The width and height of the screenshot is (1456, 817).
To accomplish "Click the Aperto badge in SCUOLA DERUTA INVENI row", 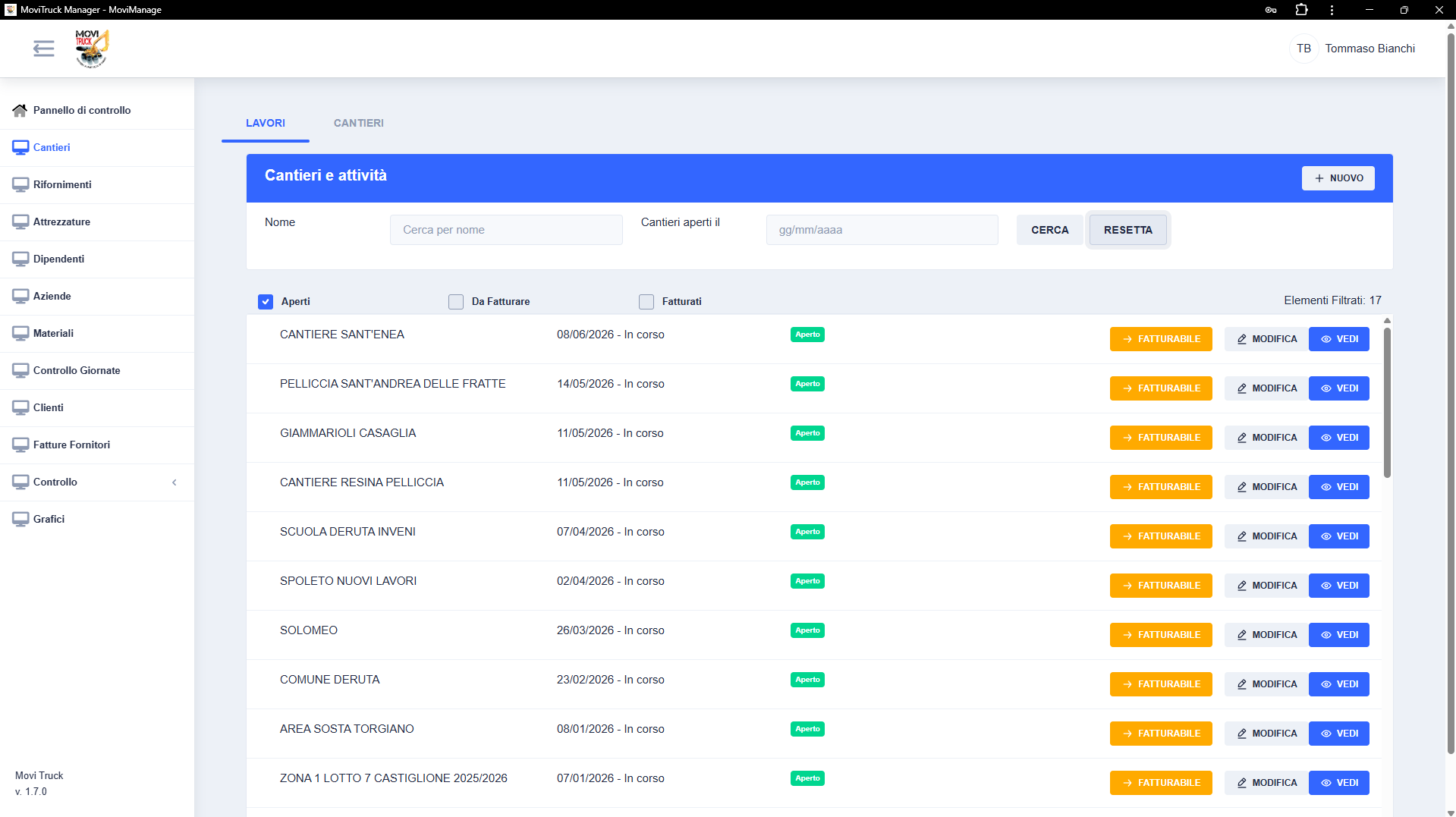I will tap(807, 532).
